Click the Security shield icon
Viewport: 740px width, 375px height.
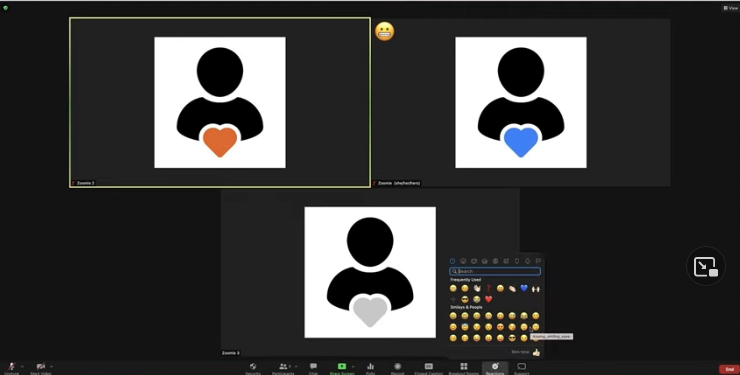[253, 367]
